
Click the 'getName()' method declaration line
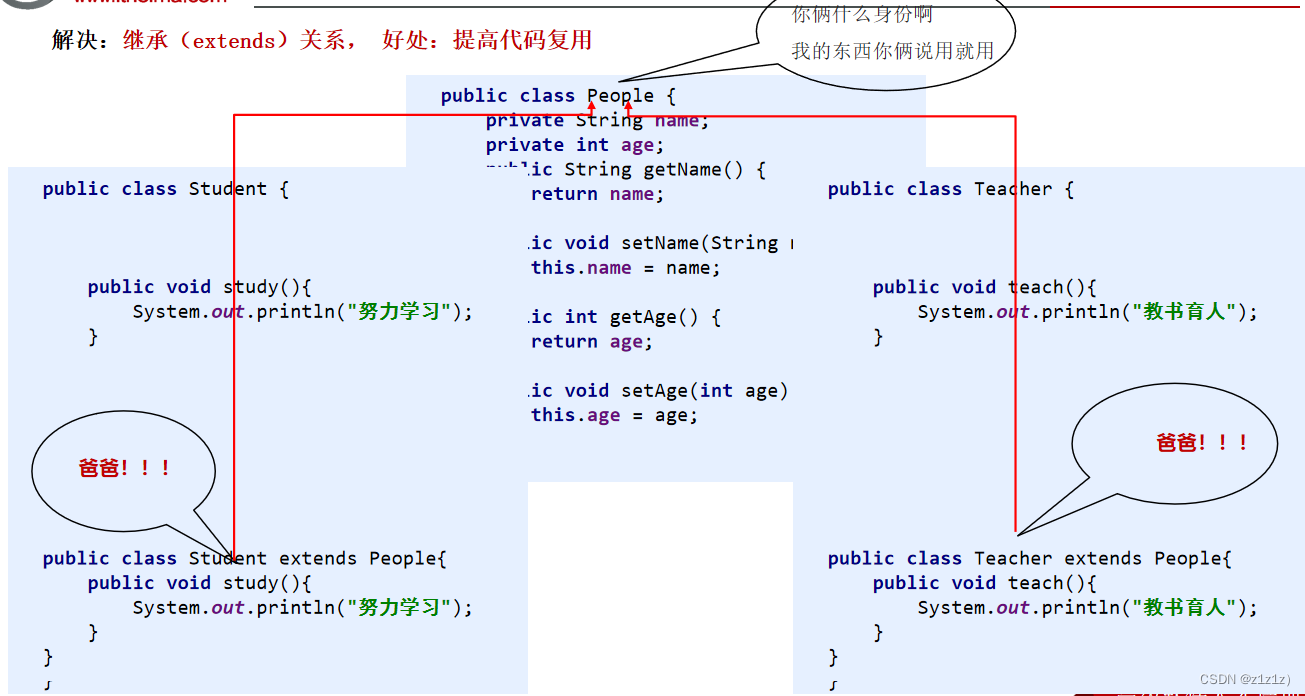tap(626, 170)
